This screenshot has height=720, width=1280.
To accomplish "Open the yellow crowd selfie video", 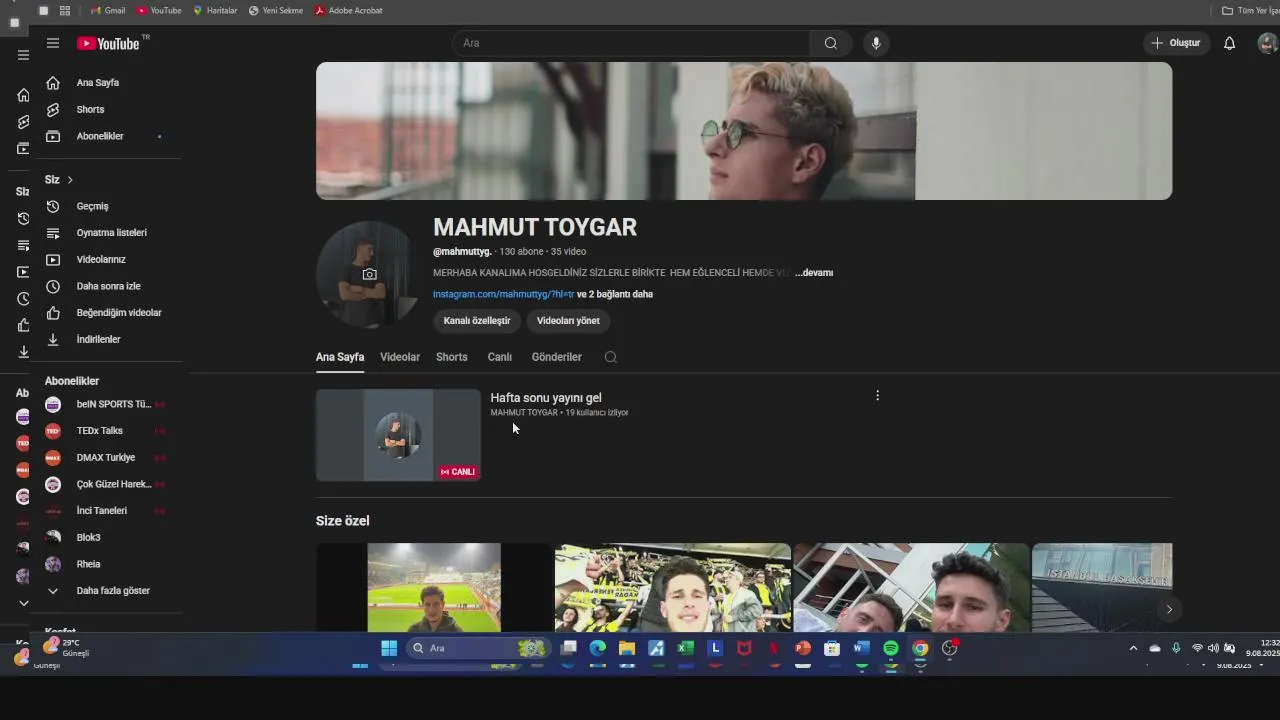I will point(673,587).
